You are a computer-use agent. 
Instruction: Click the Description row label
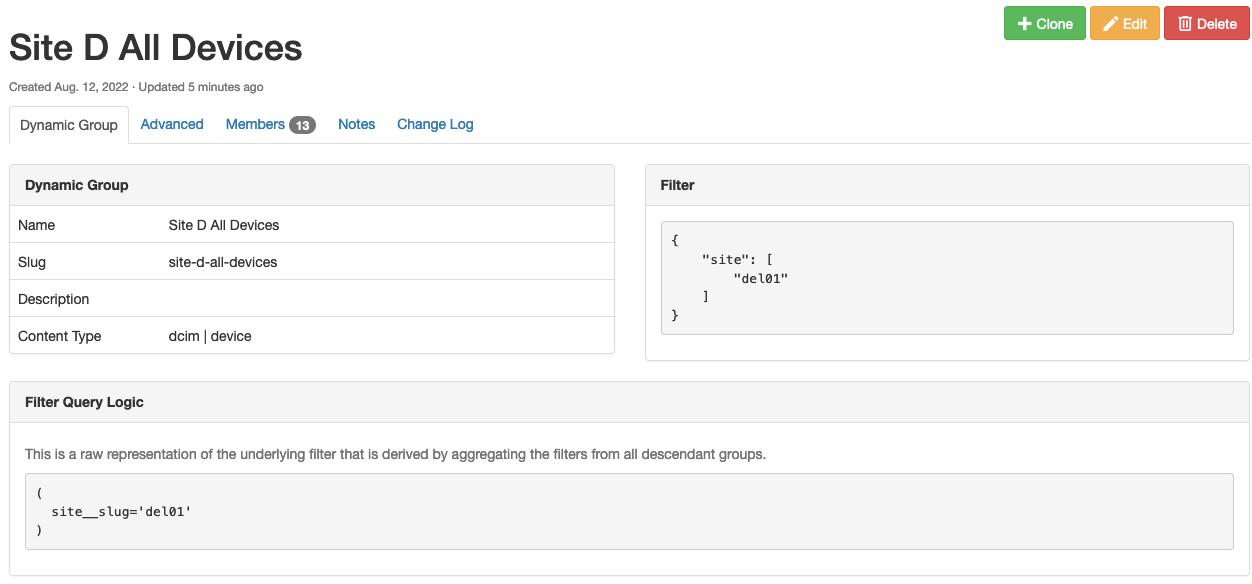pos(54,299)
